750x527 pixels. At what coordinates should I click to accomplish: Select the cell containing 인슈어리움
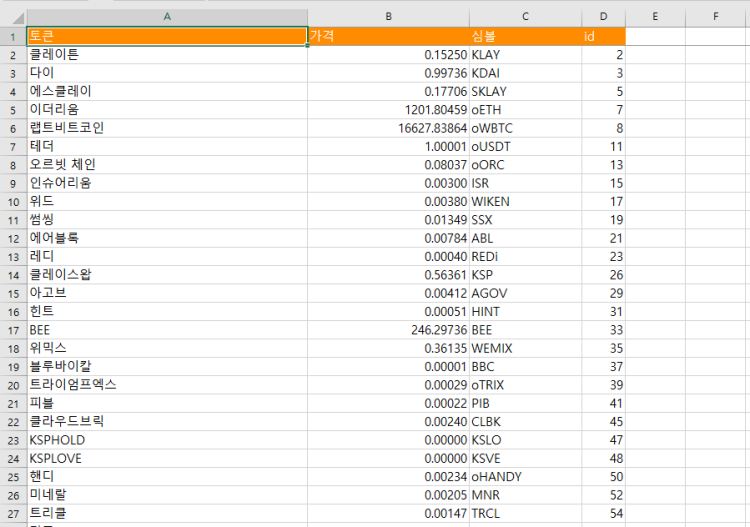167,183
